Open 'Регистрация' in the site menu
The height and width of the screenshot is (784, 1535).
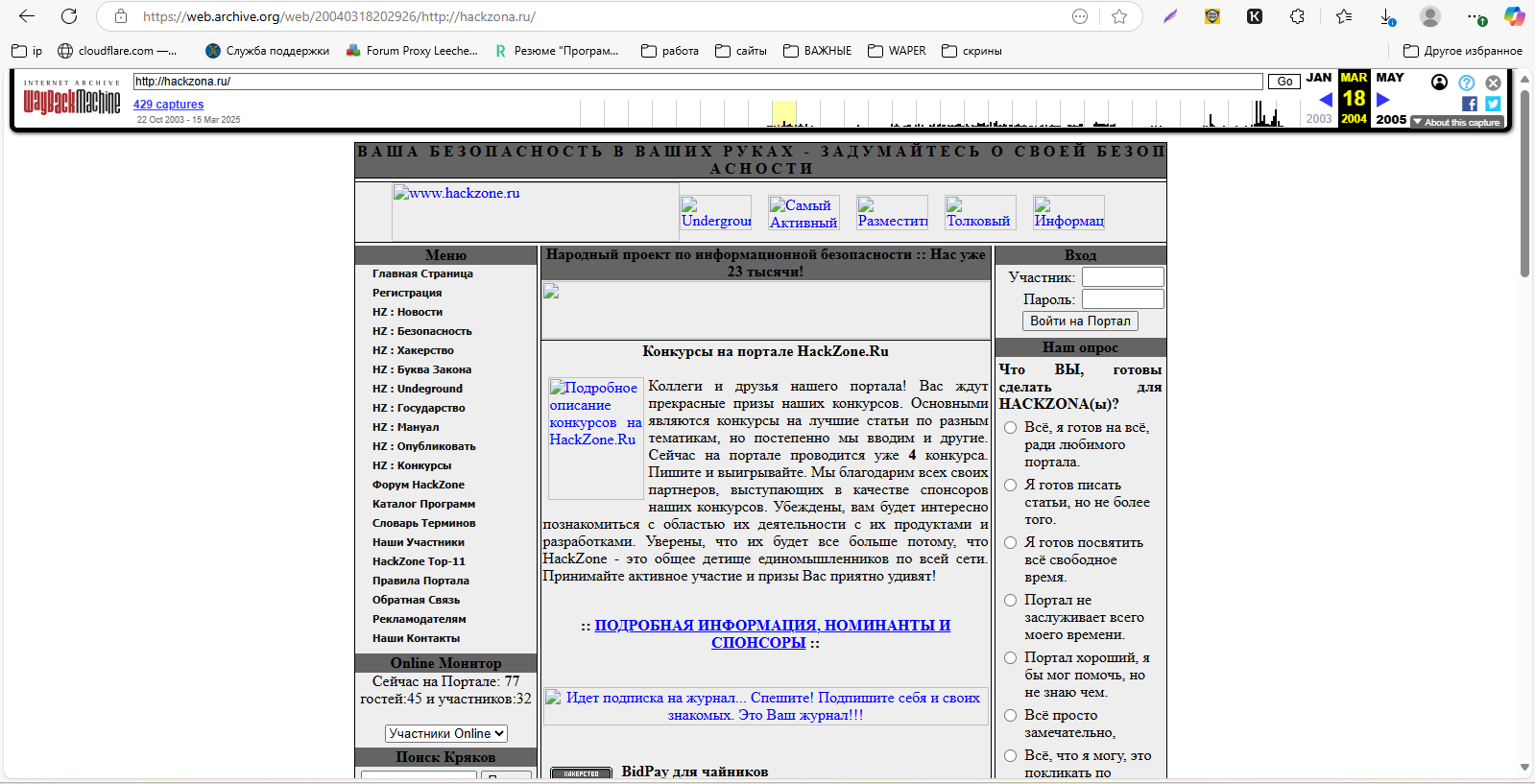click(x=407, y=293)
